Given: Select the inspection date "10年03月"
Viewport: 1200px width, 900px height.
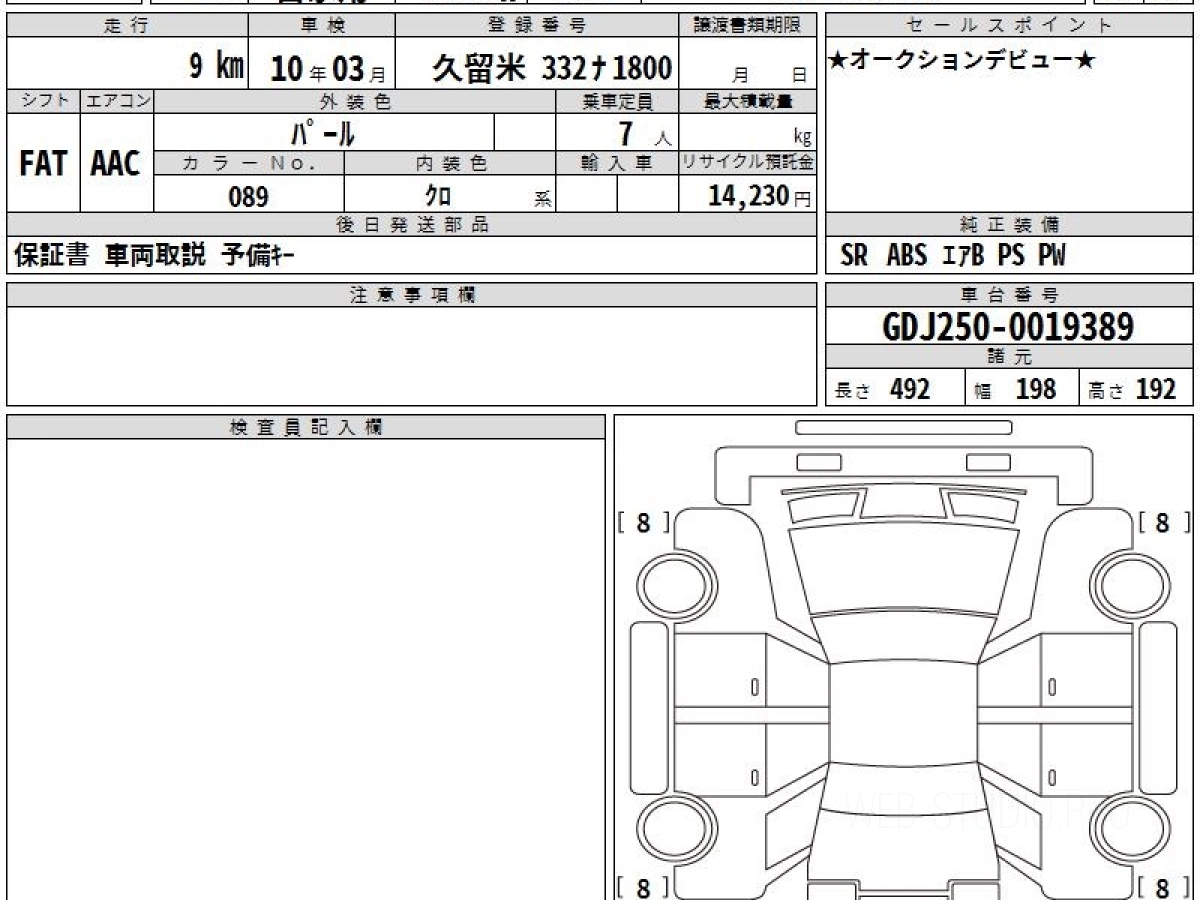Looking at the screenshot, I should point(328,69).
